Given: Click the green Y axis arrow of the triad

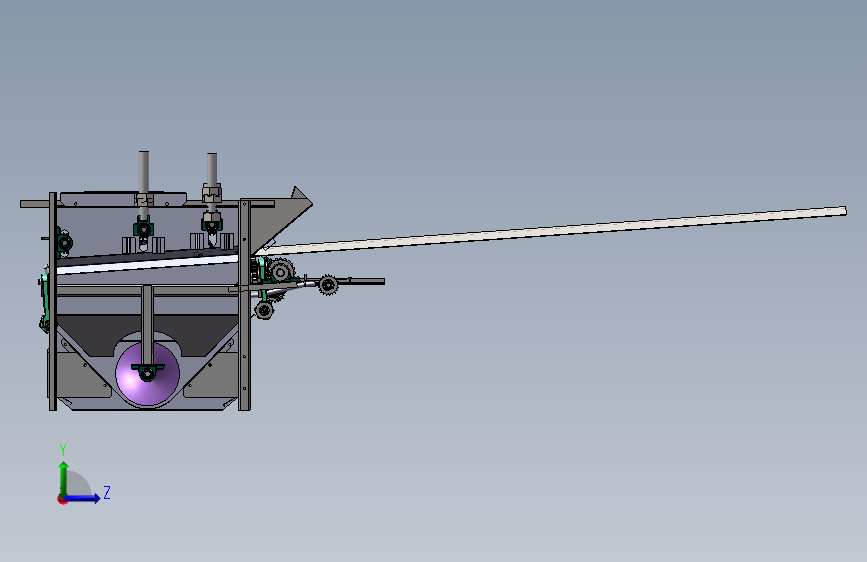Looking at the screenshot, I should (64, 479).
